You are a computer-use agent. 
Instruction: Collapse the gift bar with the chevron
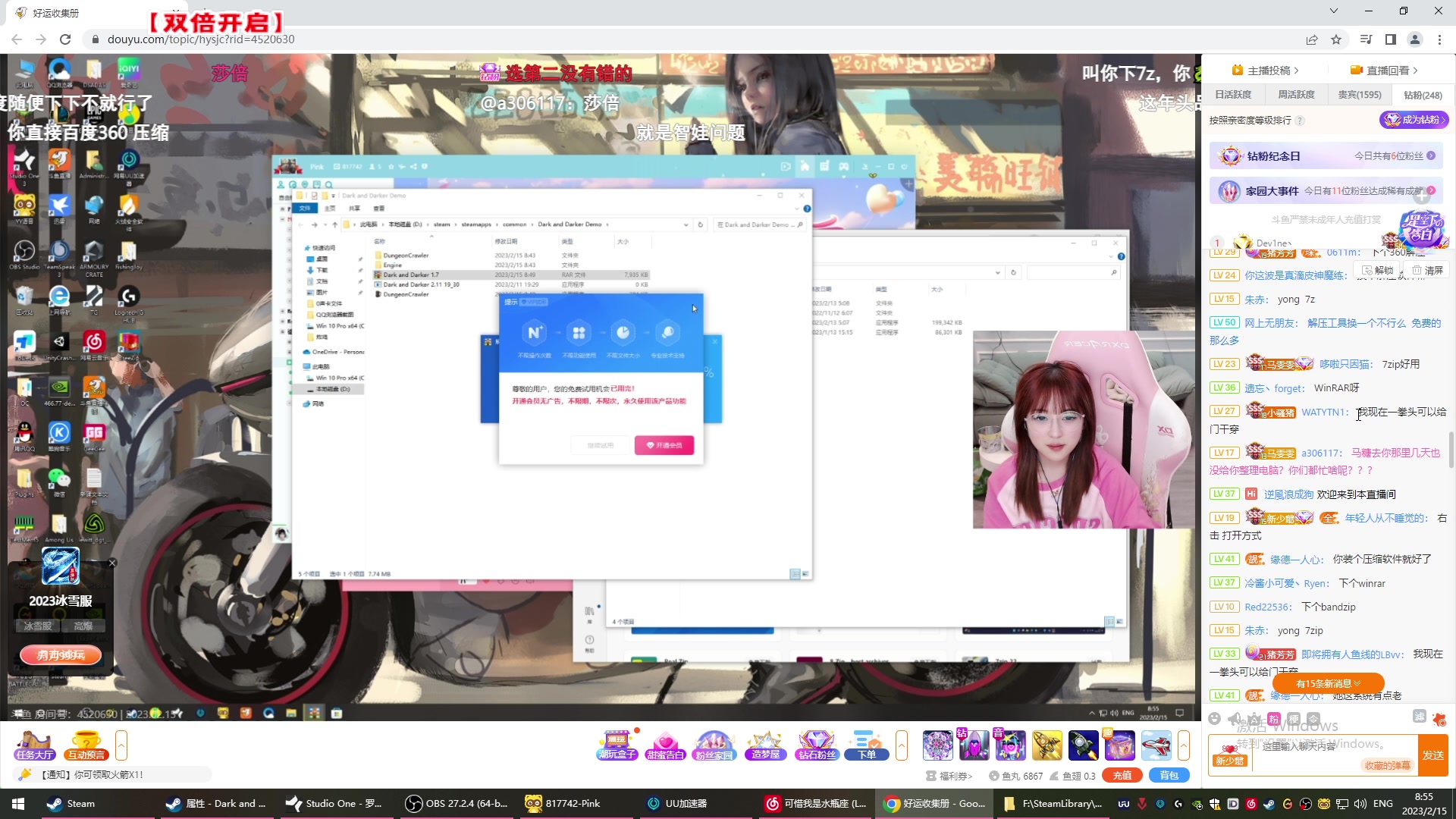coord(902,745)
